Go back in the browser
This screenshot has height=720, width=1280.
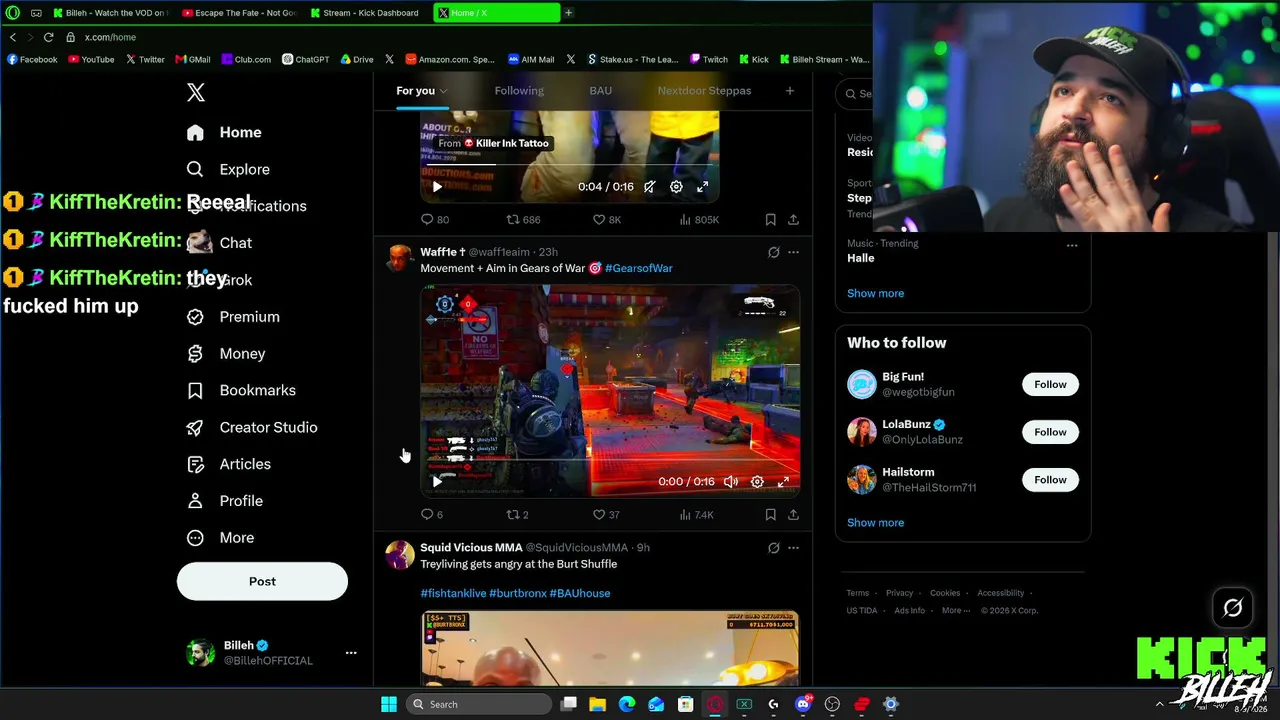click(12, 37)
